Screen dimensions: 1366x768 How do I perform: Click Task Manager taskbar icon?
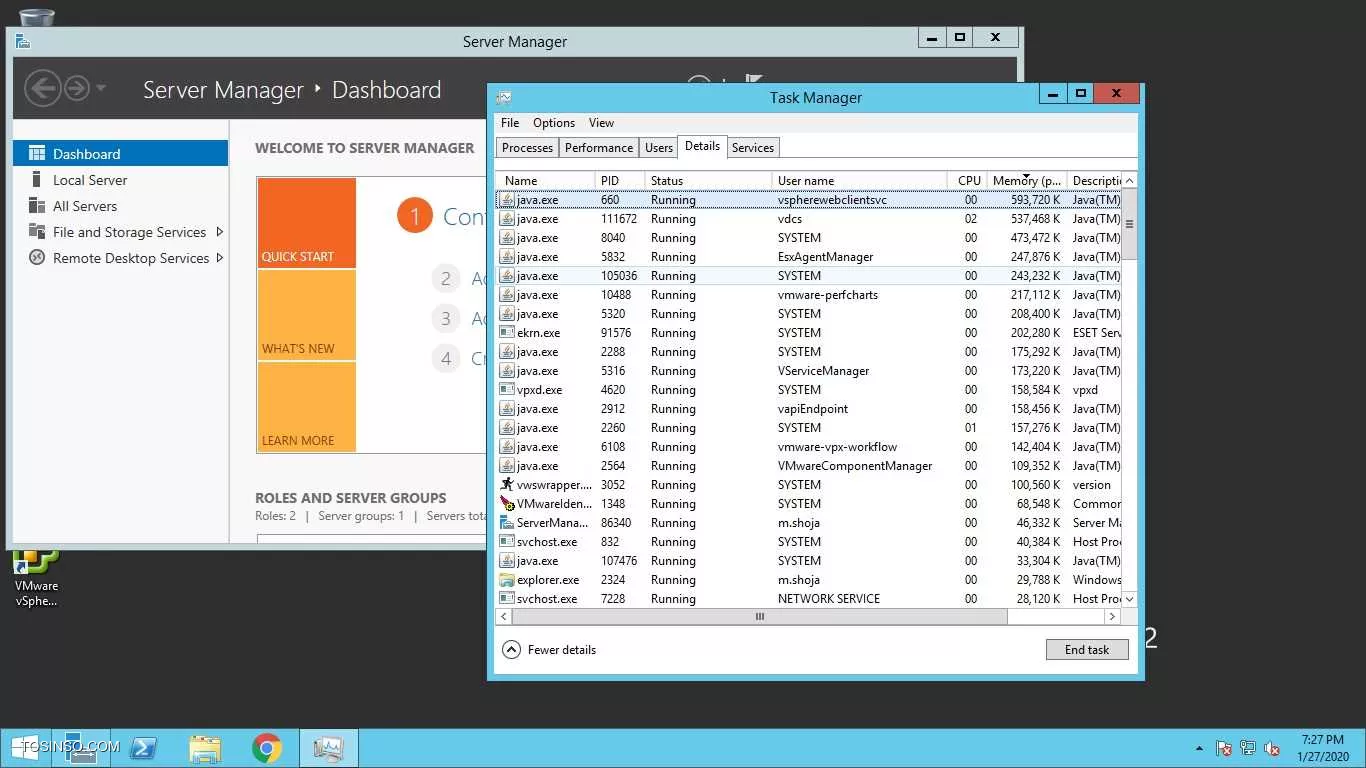328,748
